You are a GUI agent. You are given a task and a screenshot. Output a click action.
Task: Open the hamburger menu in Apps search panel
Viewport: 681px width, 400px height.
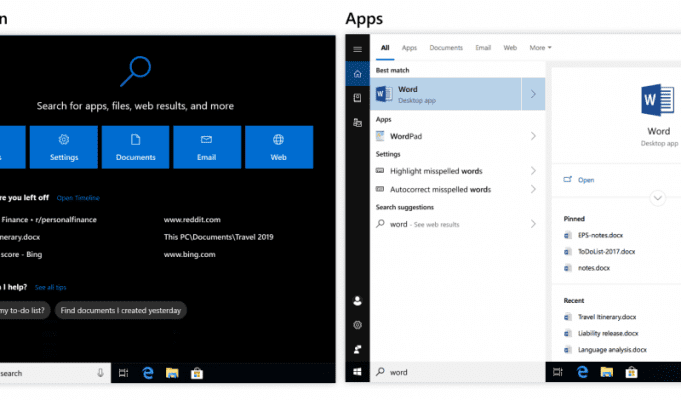[x=357, y=49]
